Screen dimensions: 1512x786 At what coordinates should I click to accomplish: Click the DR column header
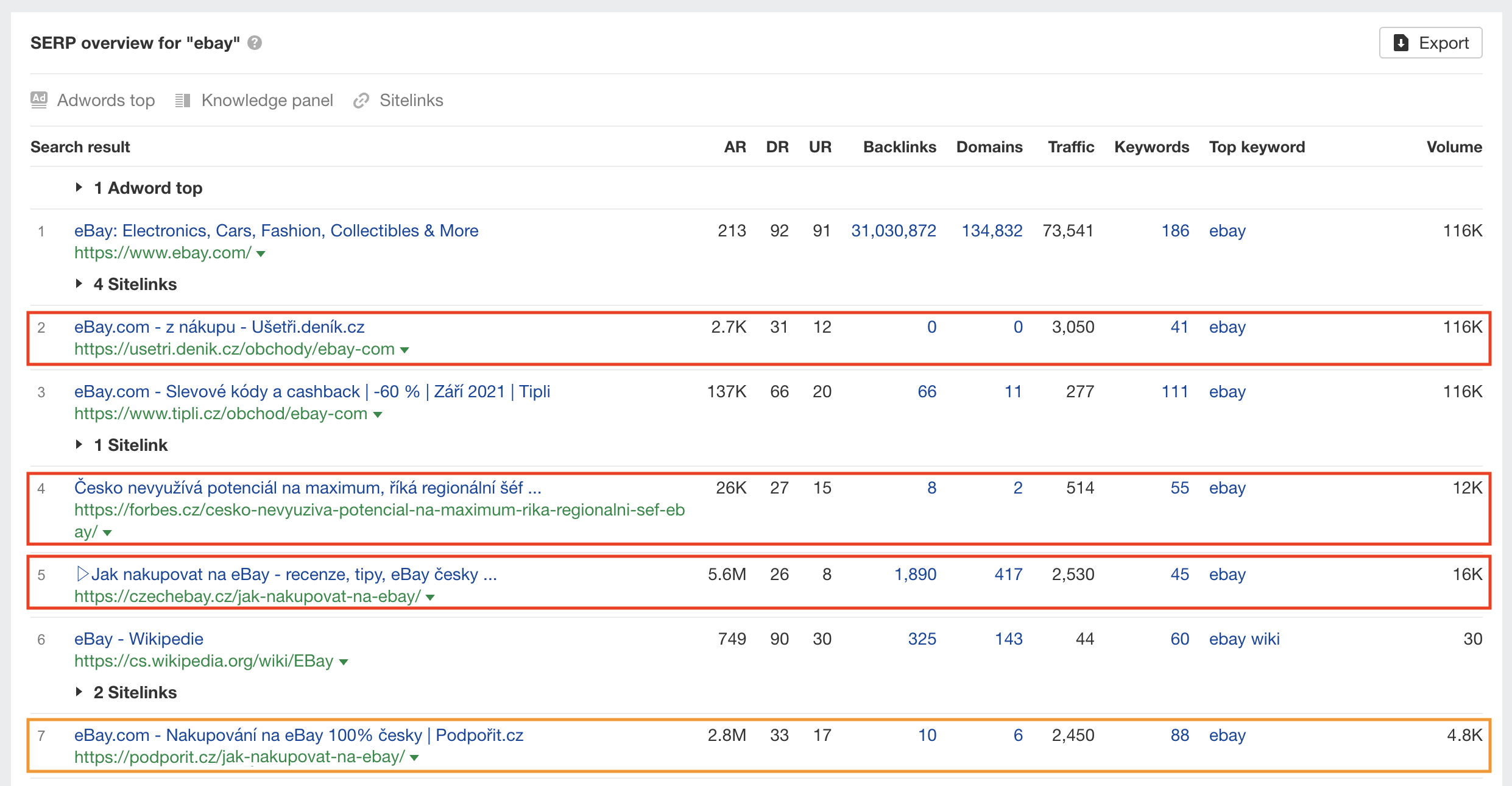(777, 147)
